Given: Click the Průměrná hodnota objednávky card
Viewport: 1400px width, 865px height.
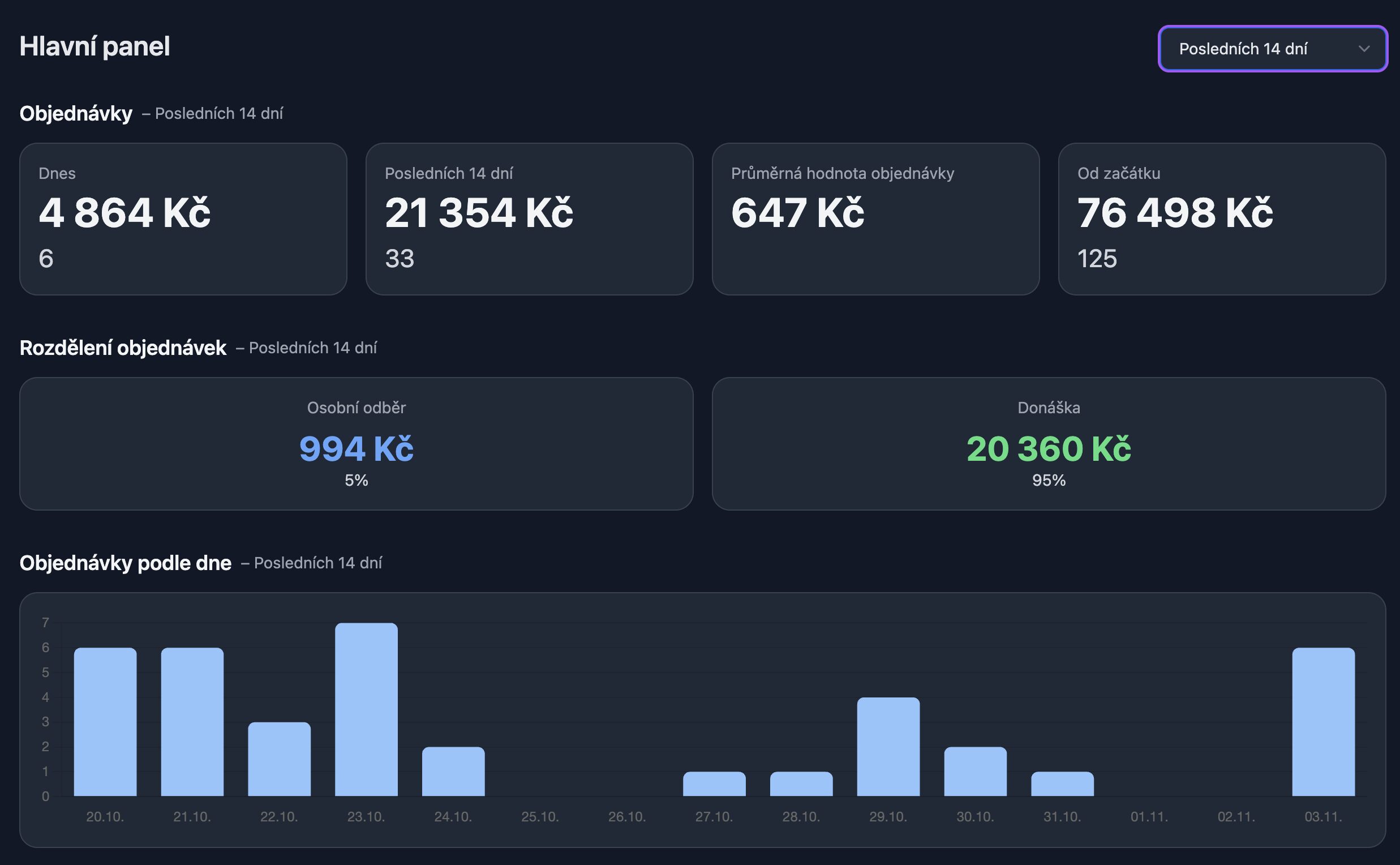Looking at the screenshot, I should coord(875,219).
